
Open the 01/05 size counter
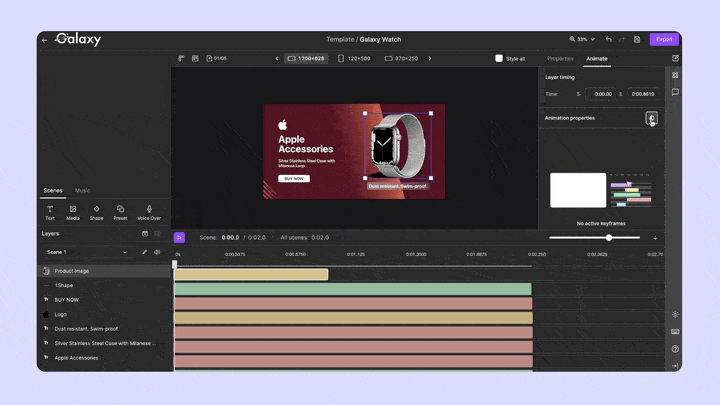point(217,58)
